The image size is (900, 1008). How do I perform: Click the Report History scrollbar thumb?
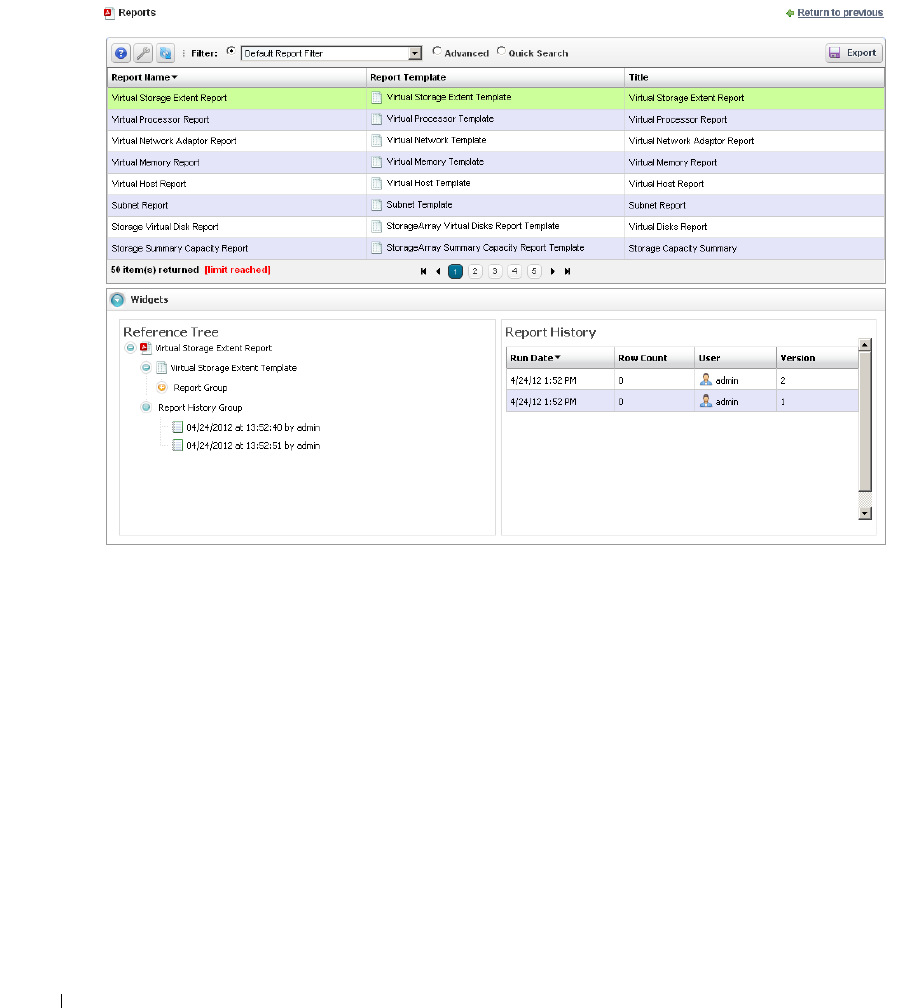[865, 422]
